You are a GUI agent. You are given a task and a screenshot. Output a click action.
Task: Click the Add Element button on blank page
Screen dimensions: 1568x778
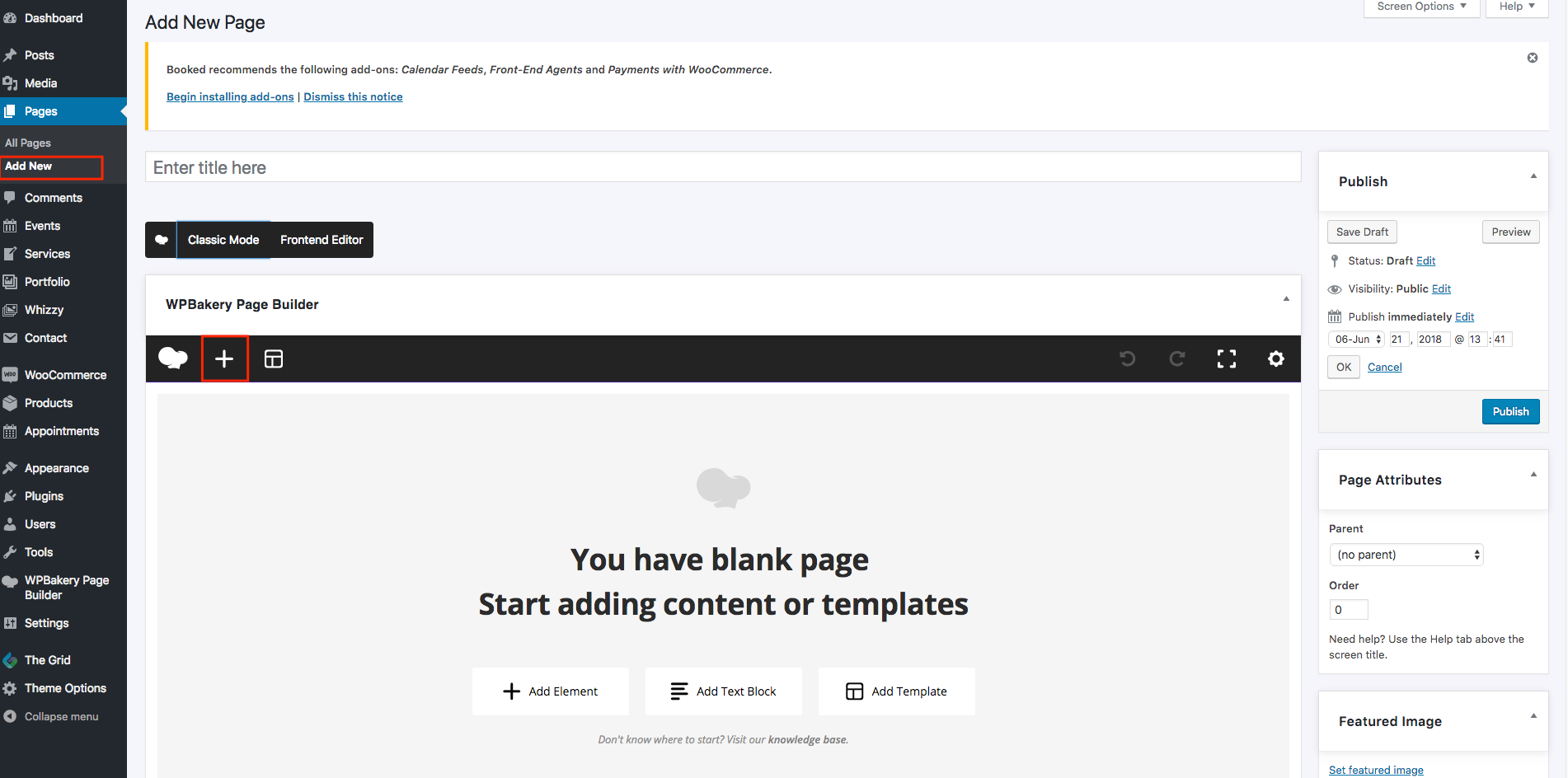coord(551,691)
